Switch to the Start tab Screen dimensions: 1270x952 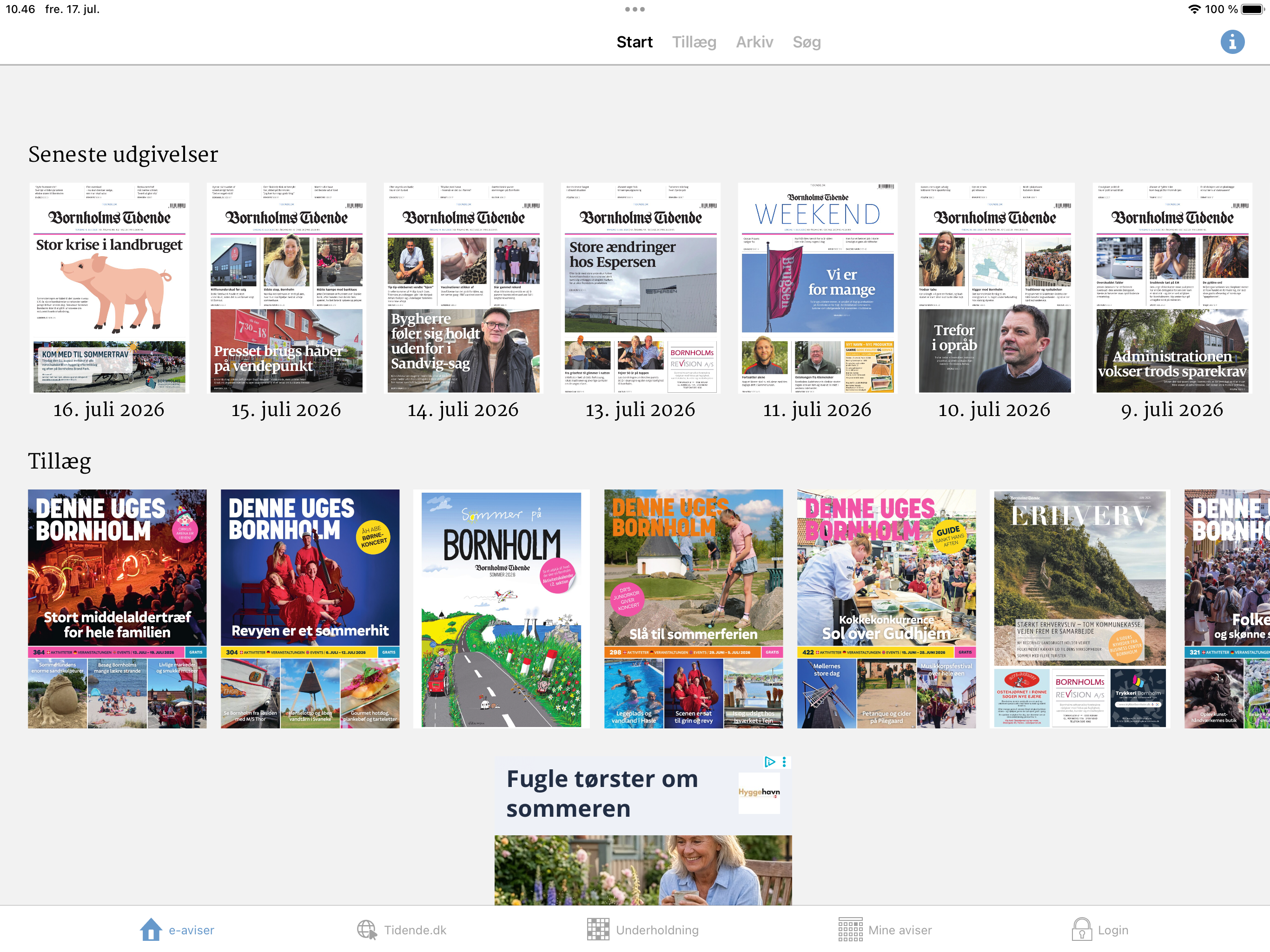635,42
